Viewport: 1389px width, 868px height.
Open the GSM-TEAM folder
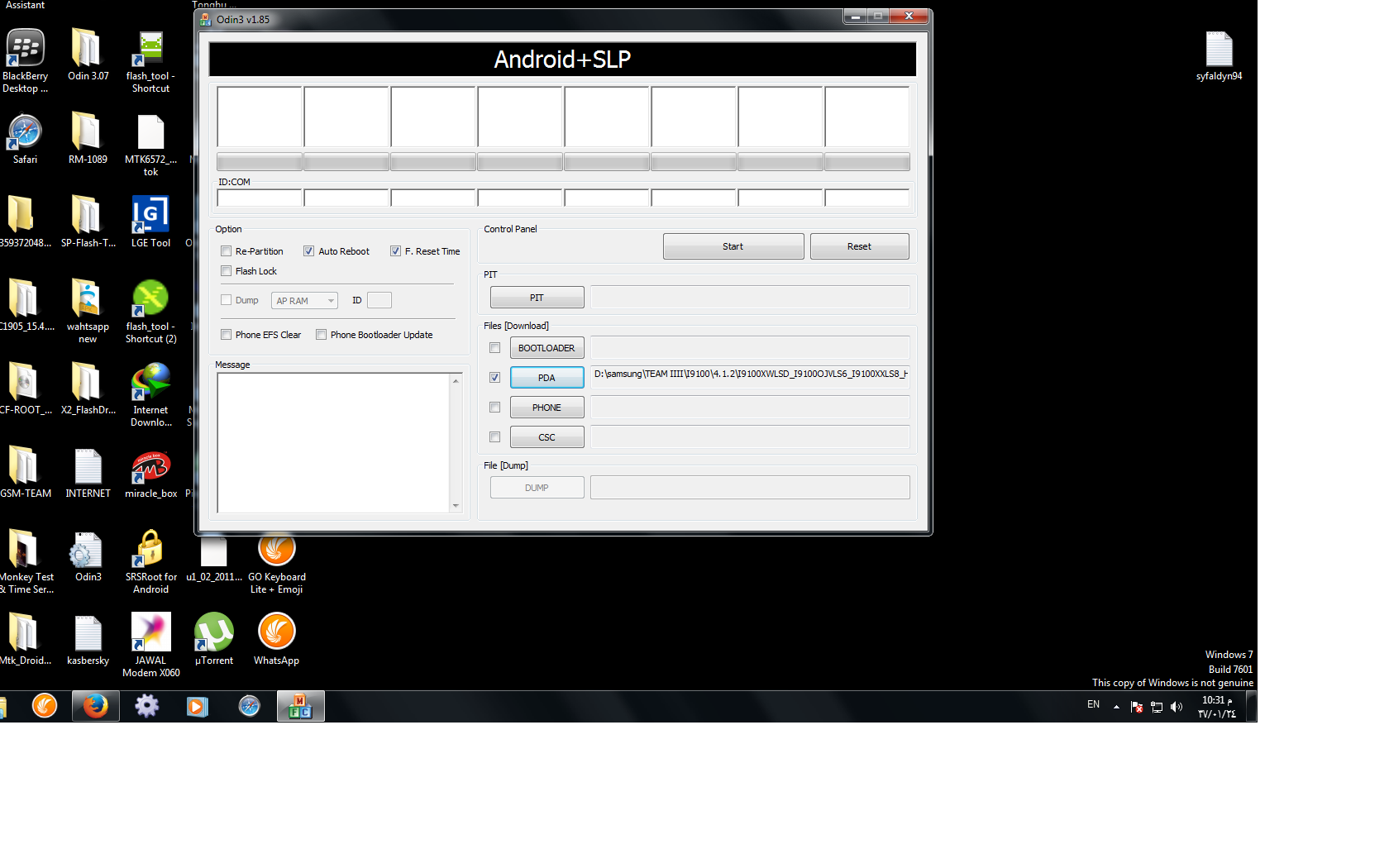click(x=25, y=472)
